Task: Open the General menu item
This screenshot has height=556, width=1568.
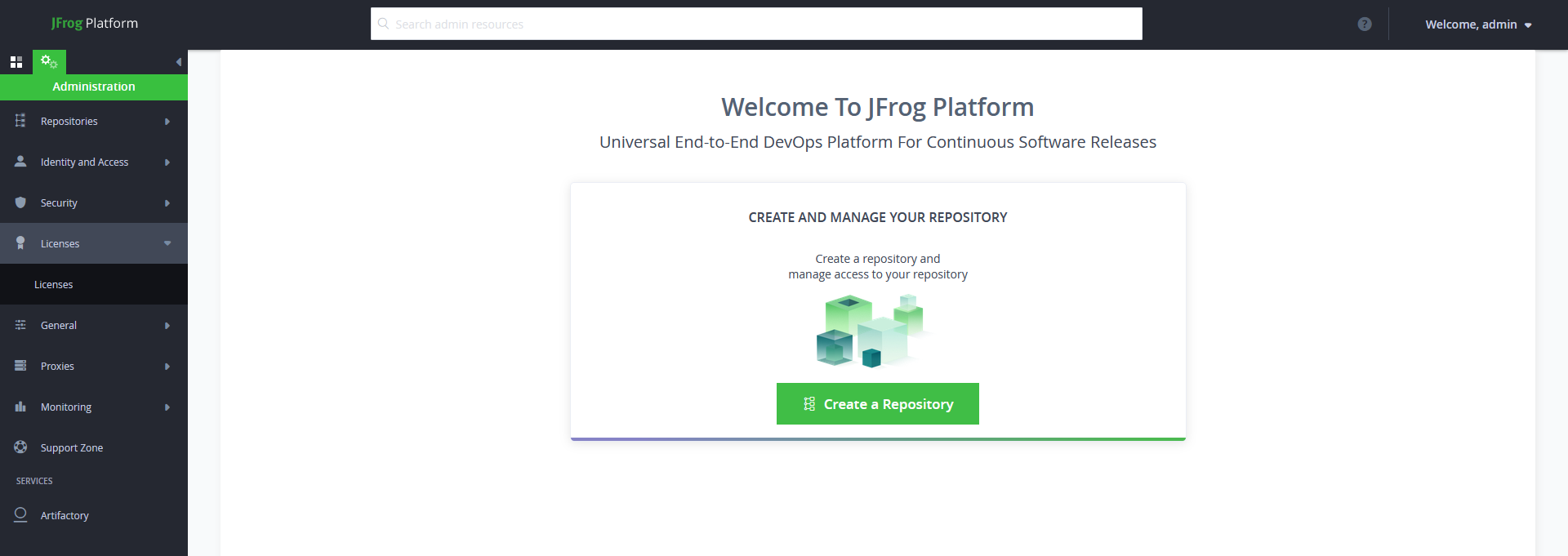Action: [x=94, y=325]
